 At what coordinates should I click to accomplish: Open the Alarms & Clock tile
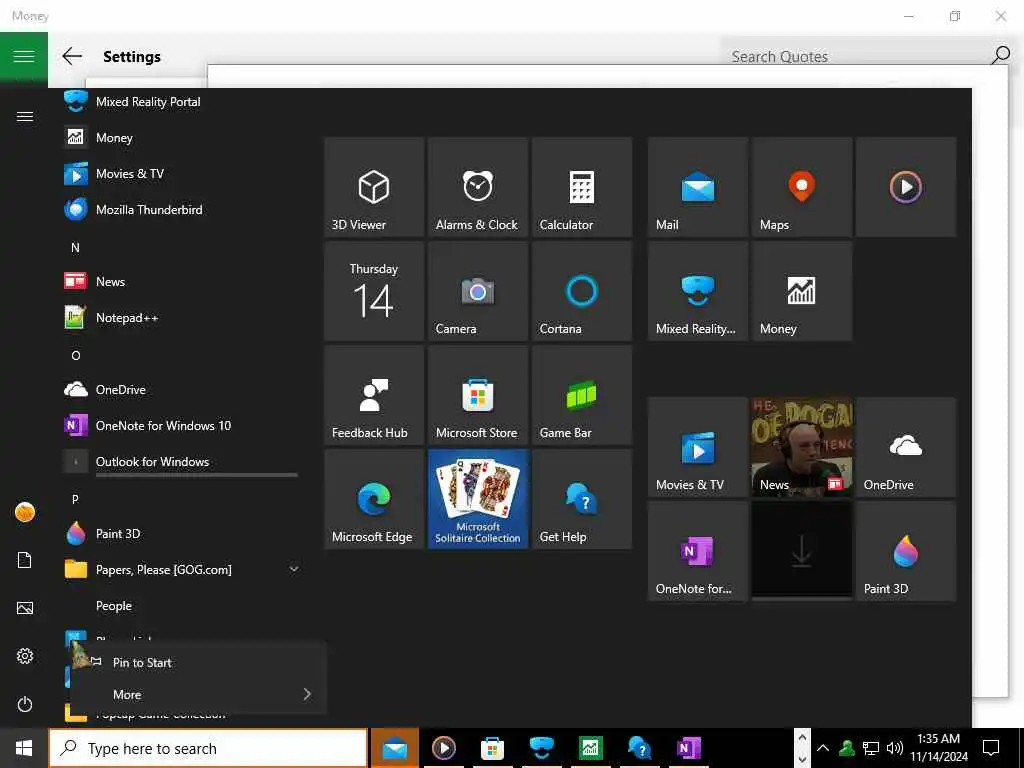point(477,187)
